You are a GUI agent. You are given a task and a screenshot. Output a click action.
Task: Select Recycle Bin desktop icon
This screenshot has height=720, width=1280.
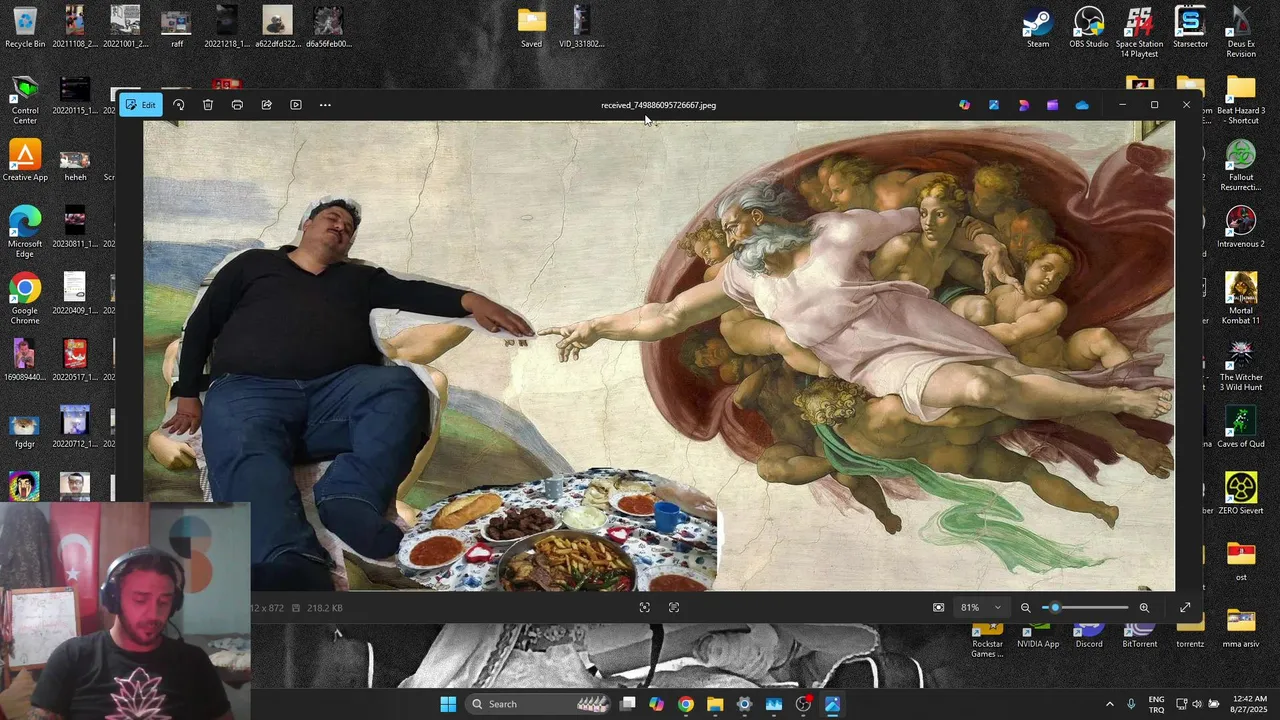[25, 27]
